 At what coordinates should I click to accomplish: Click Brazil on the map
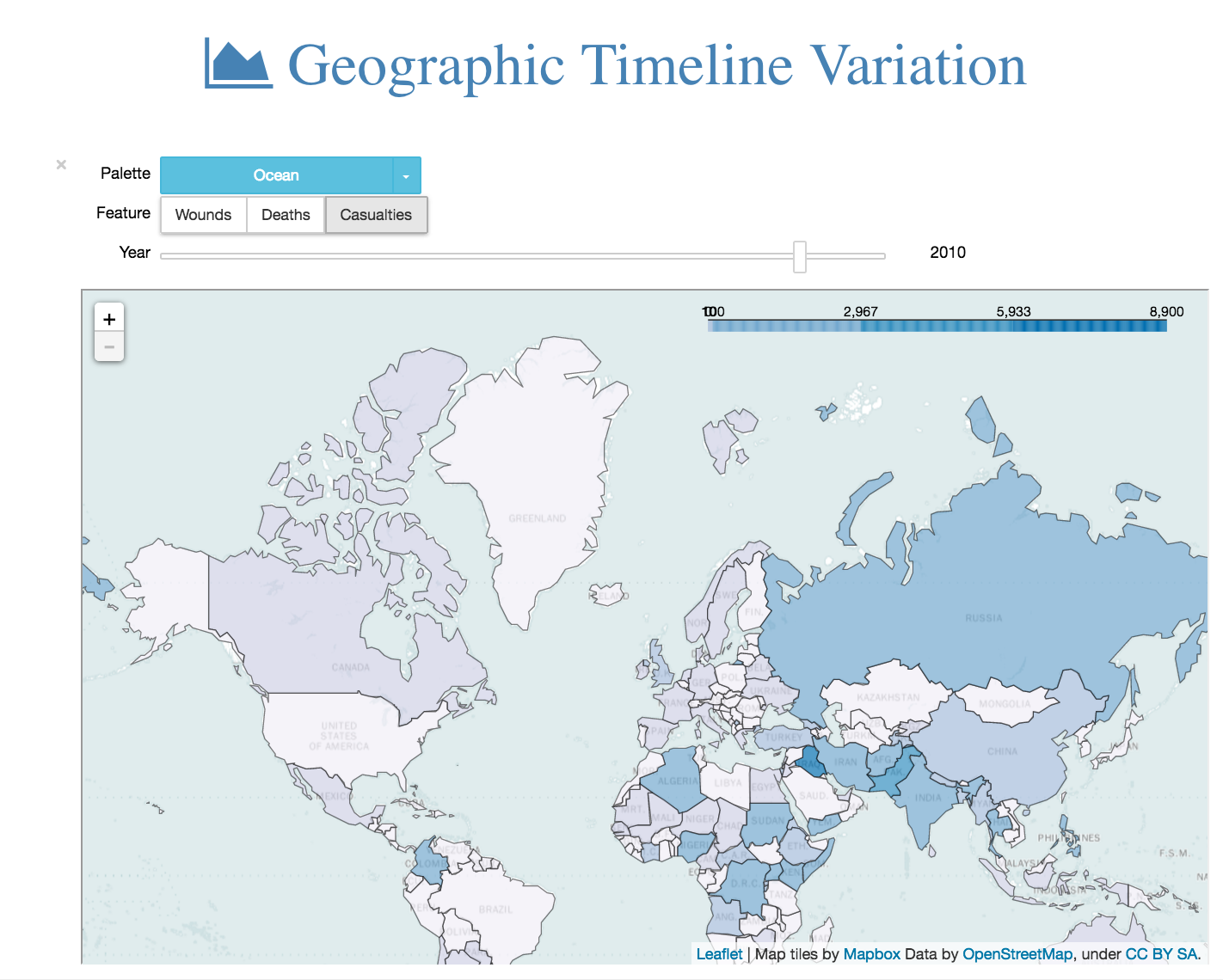click(x=495, y=909)
